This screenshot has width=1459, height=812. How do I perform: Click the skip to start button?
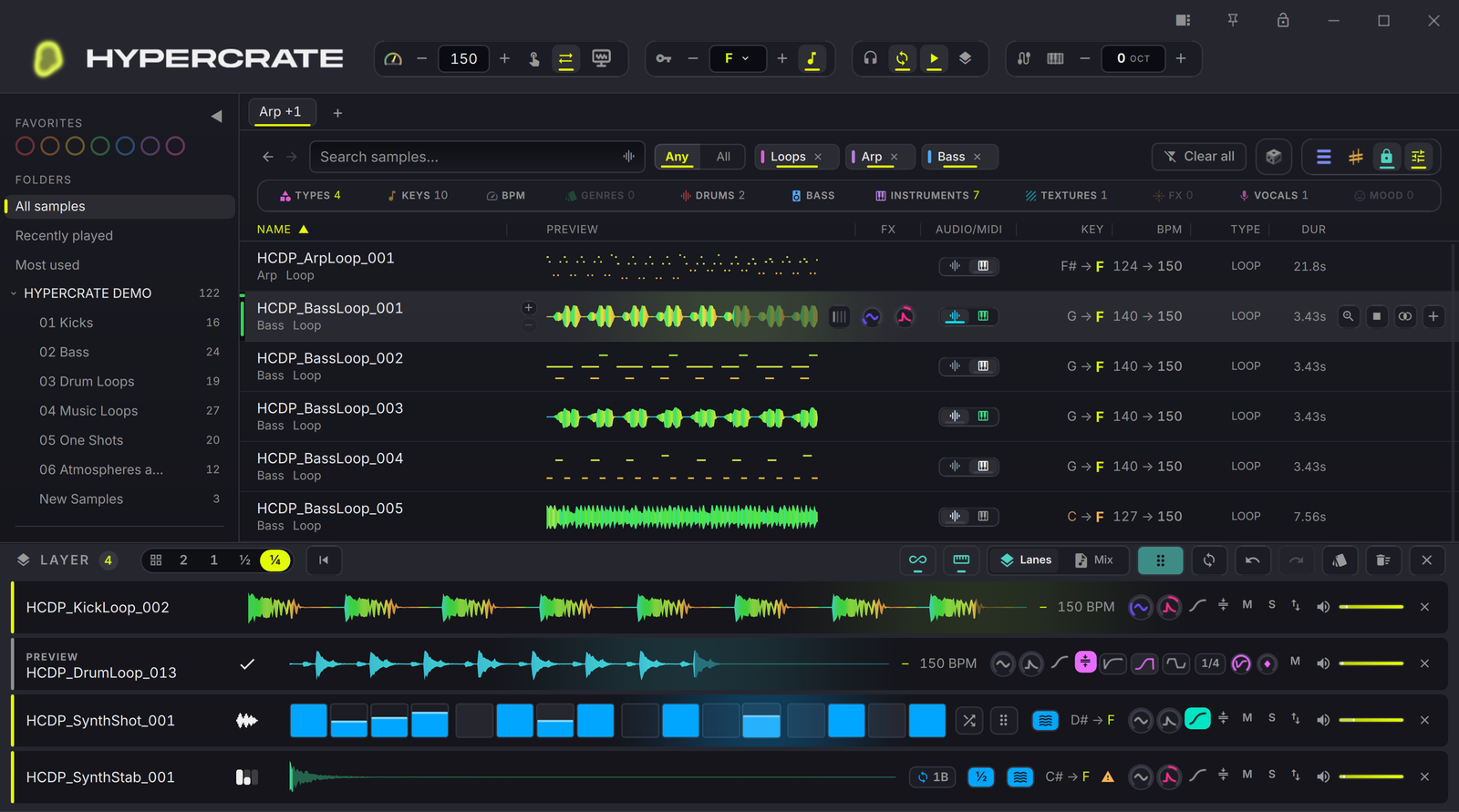coord(324,560)
